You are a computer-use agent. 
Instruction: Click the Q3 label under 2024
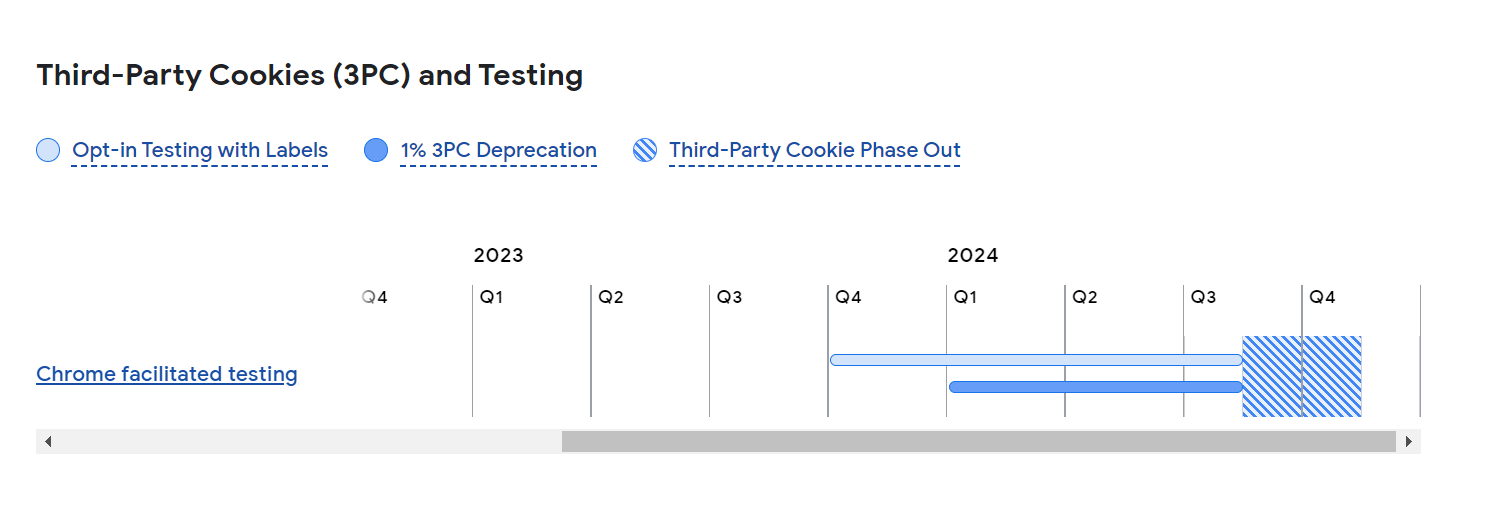click(x=1203, y=297)
